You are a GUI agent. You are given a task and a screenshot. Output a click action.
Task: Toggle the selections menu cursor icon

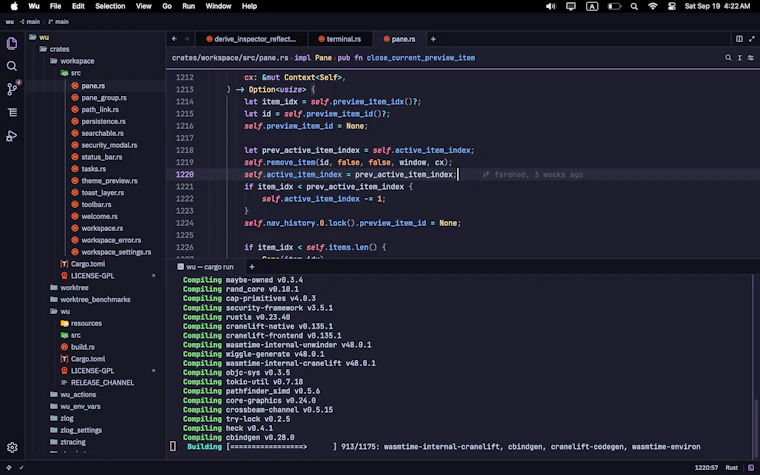coord(740,58)
